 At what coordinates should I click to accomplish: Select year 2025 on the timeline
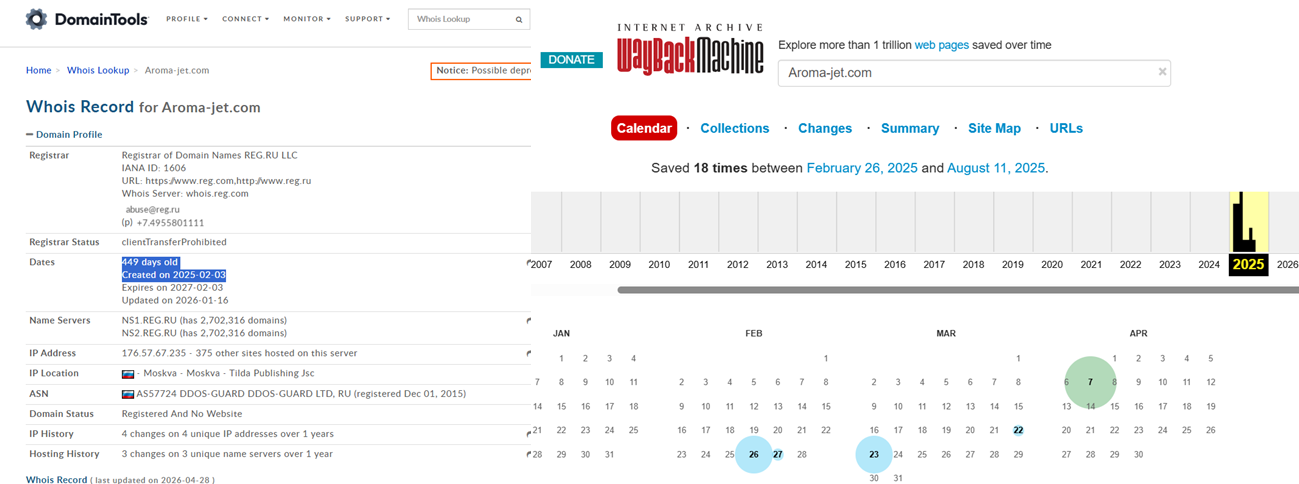[x=1248, y=265]
